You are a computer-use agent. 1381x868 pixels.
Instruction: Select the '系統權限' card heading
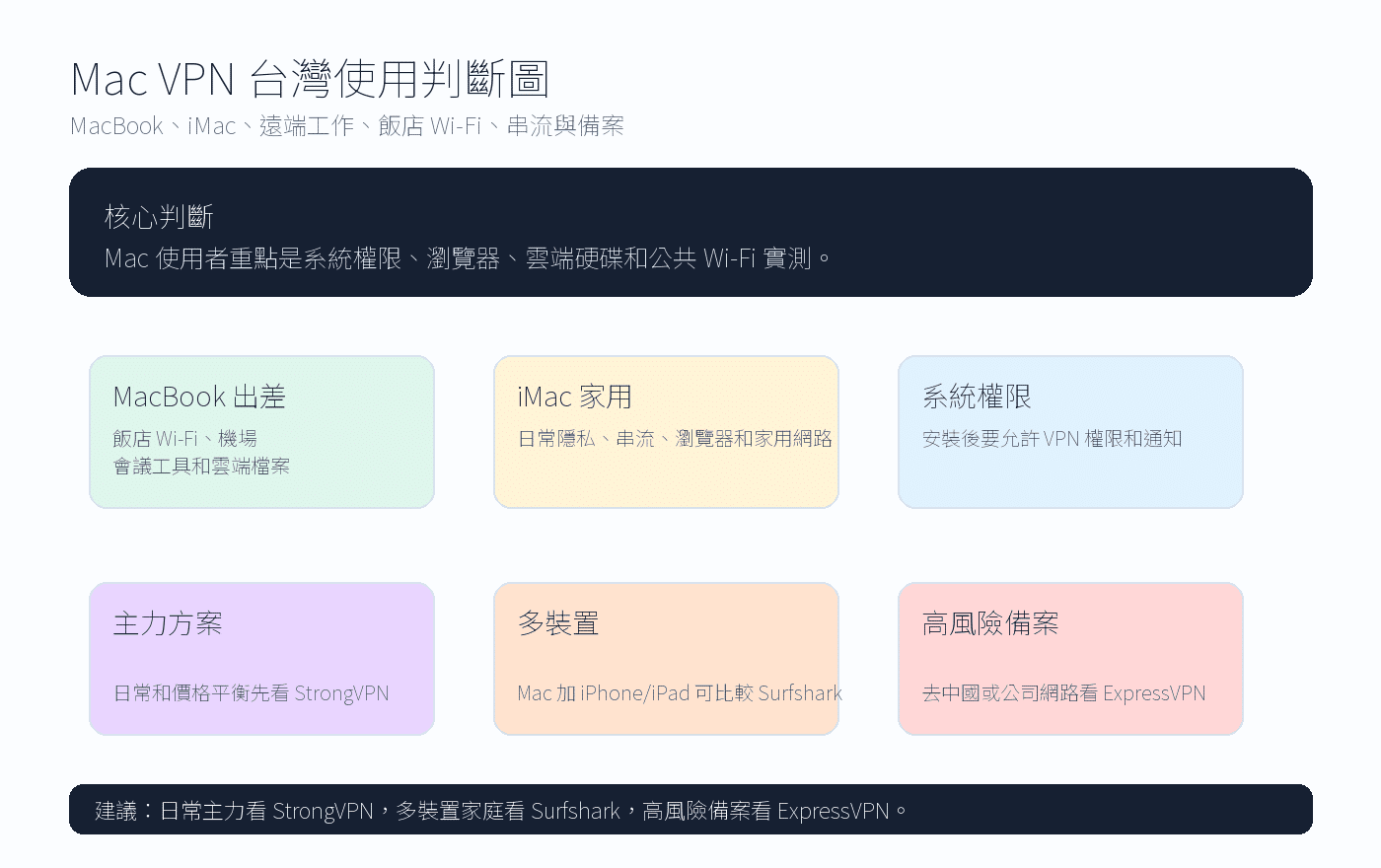coord(977,397)
